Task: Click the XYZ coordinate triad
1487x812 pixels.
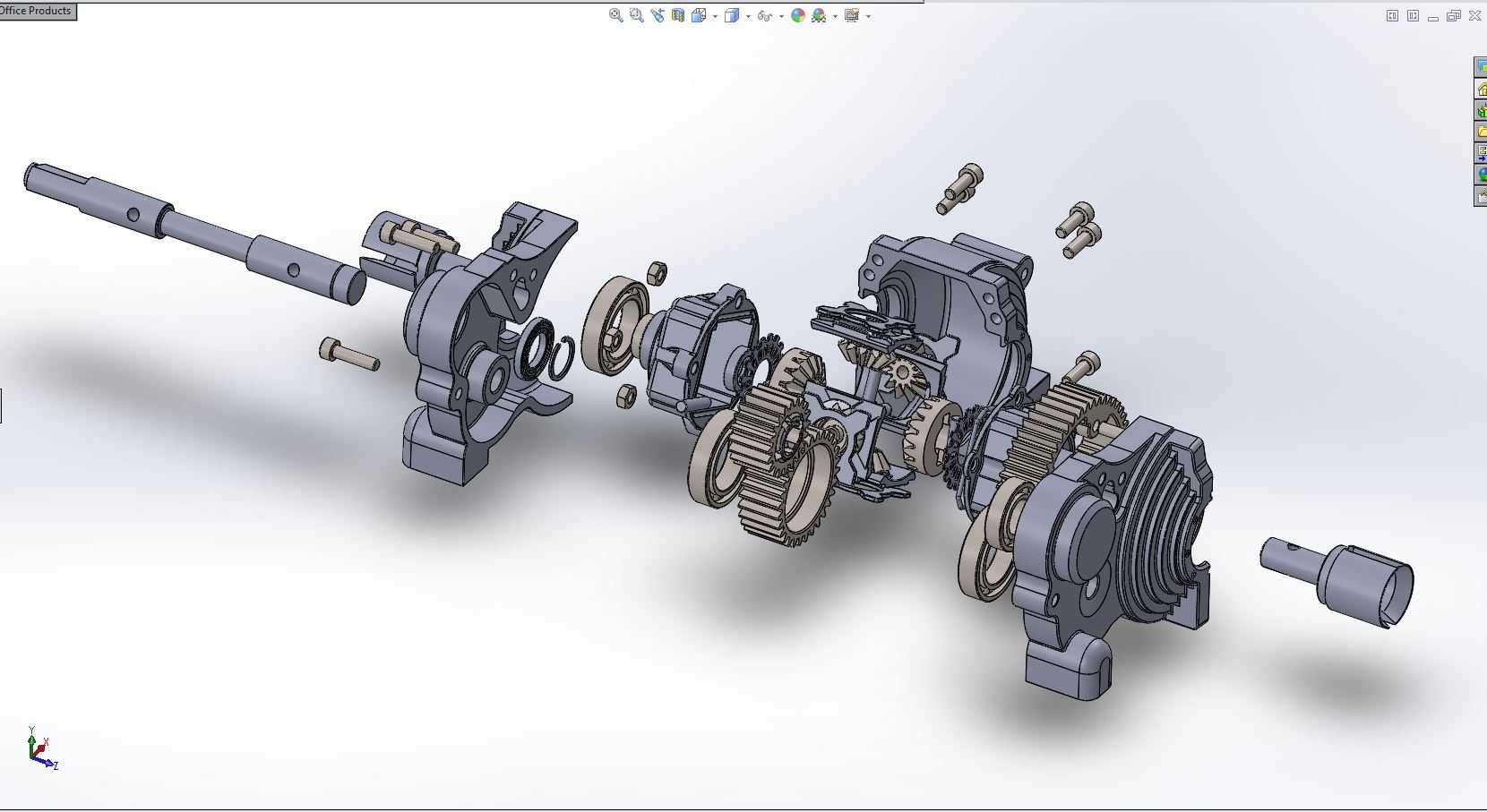Action: coord(41,749)
